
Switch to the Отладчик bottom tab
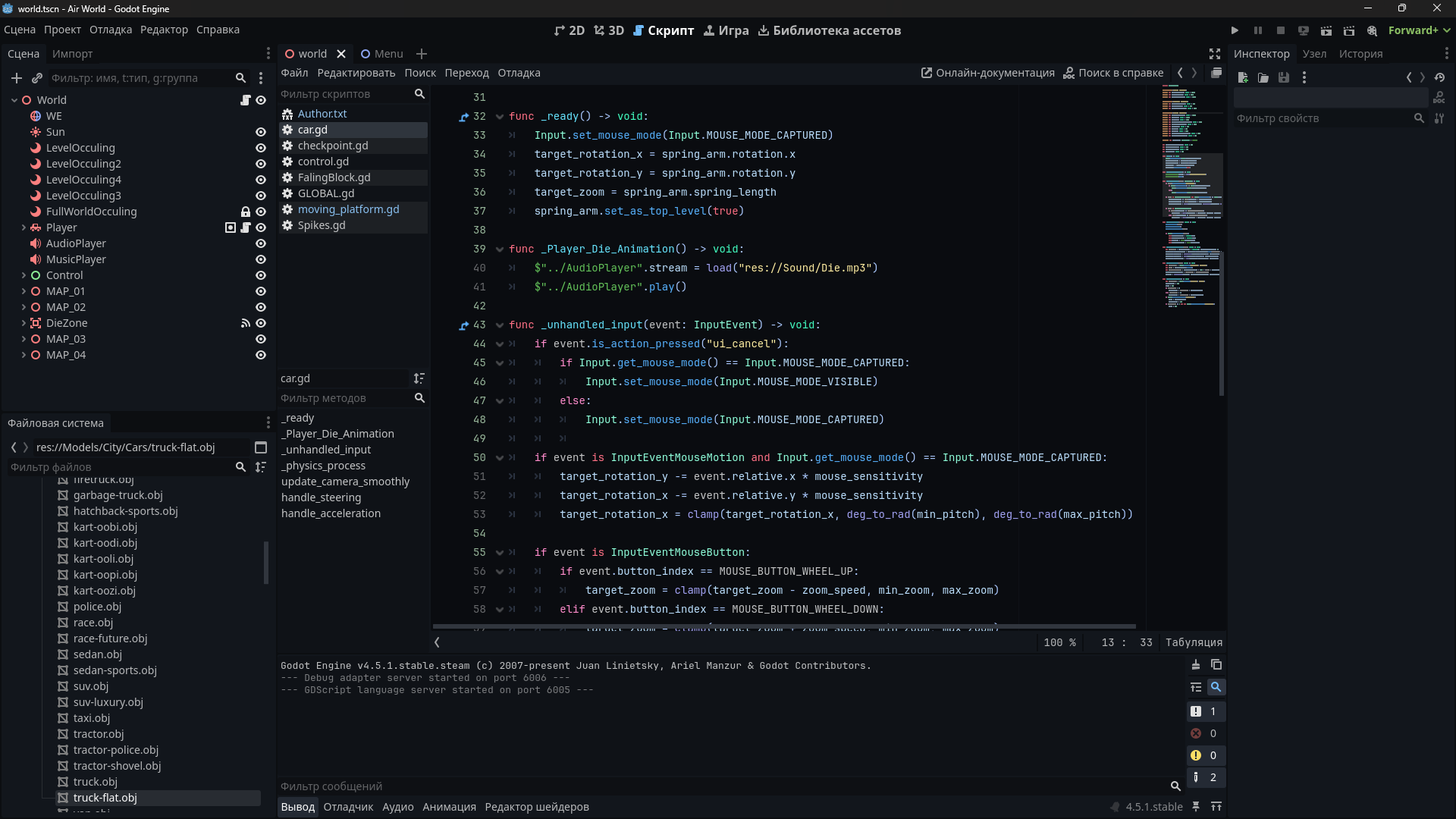click(x=348, y=807)
